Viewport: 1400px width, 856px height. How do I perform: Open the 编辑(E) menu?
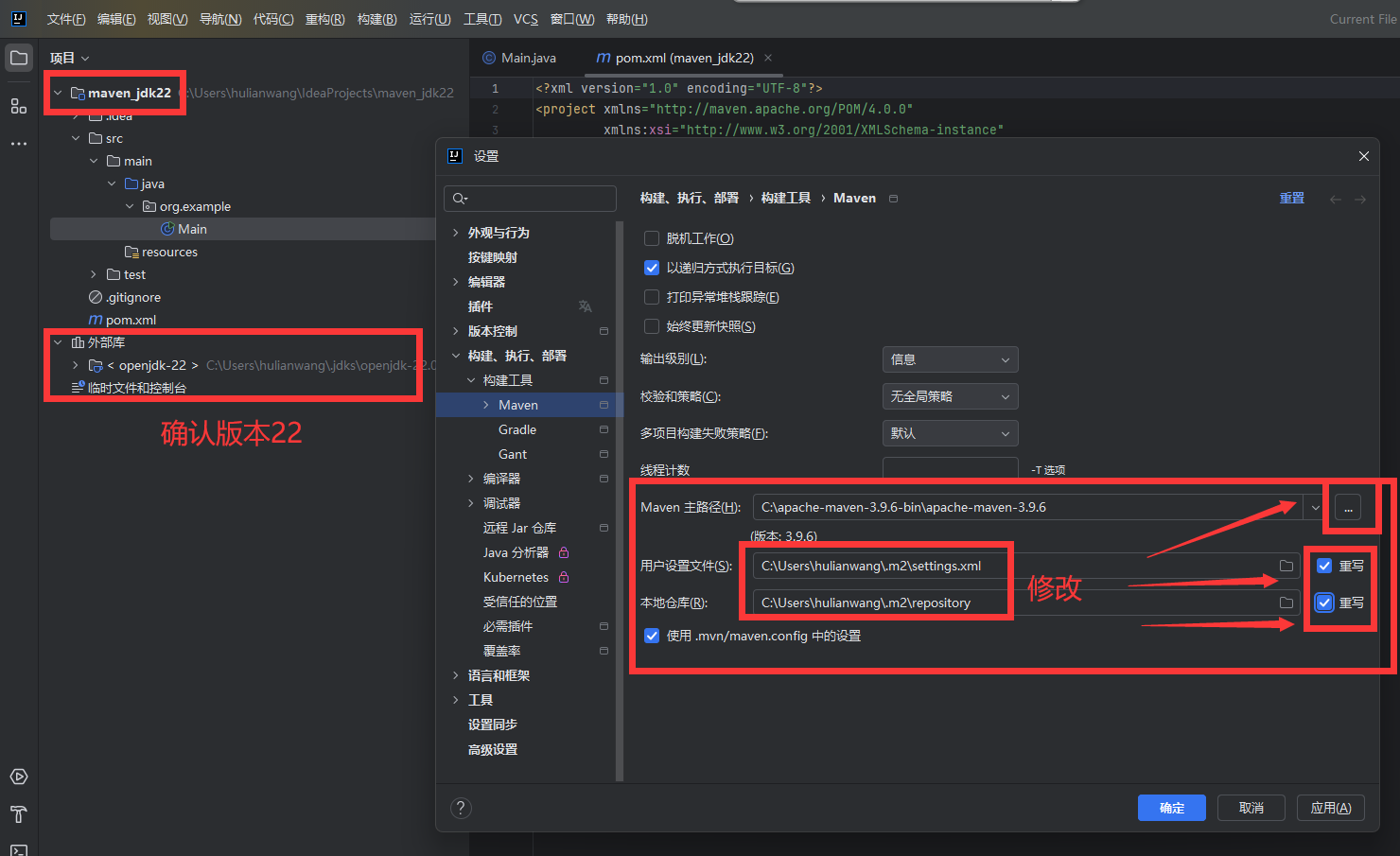click(116, 19)
